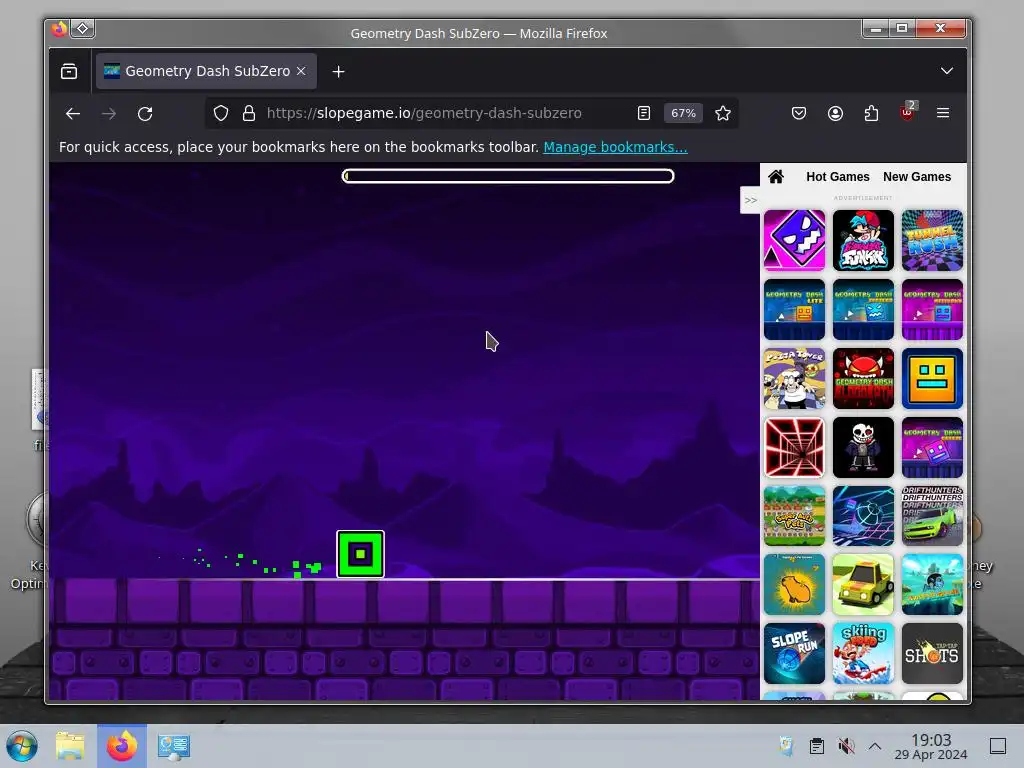Screen dimensions: 1024x768
Task: Open the Firefox hamburger application menu
Action: click(943, 113)
